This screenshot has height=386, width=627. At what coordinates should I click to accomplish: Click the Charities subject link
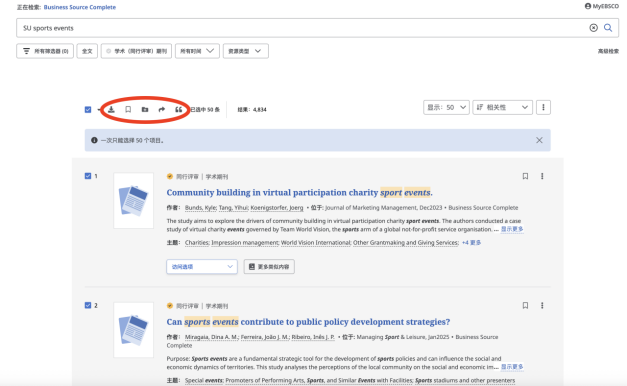click(197, 242)
